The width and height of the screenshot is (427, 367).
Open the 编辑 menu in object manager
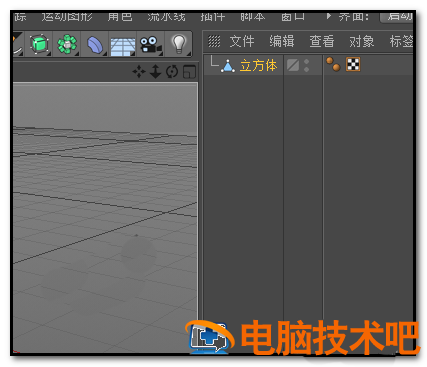pos(282,41)
